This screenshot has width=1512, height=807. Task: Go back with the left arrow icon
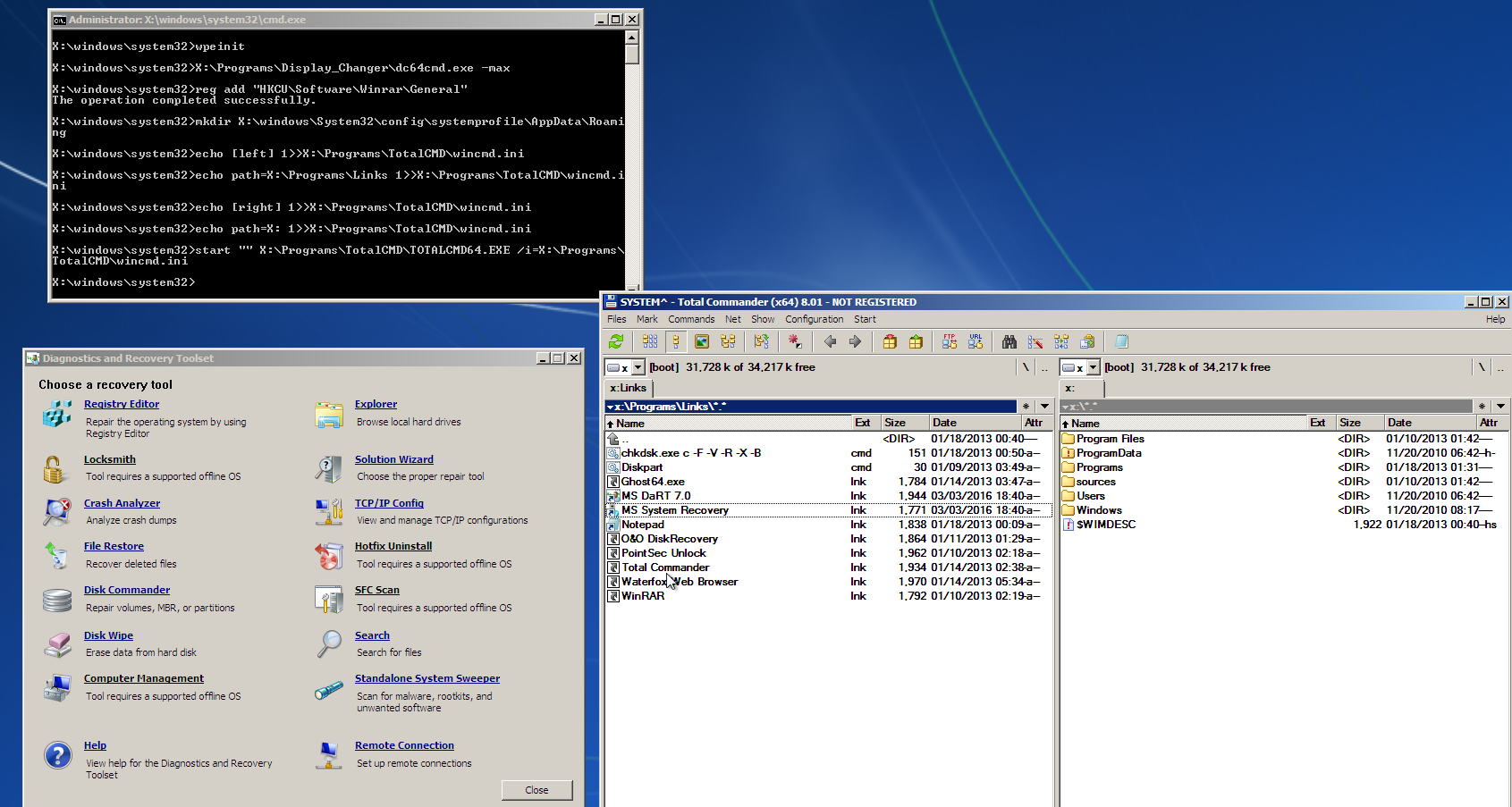830,341
